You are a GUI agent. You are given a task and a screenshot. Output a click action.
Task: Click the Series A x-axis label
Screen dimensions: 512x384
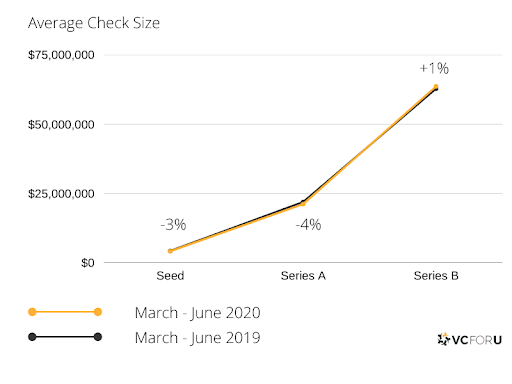click(x=303, y=276)
